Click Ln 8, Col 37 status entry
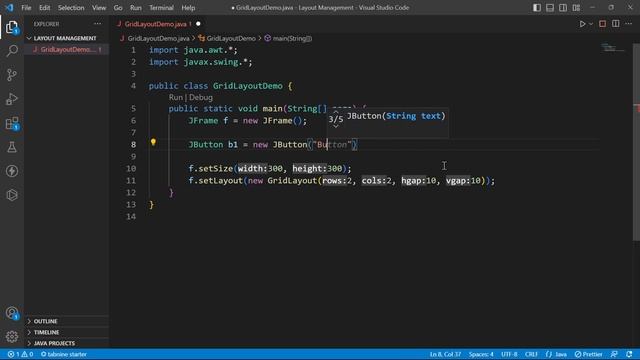Image resolution: width=640 pixels, height=360 pixels. pyautogui.click(x=445, y=354)
